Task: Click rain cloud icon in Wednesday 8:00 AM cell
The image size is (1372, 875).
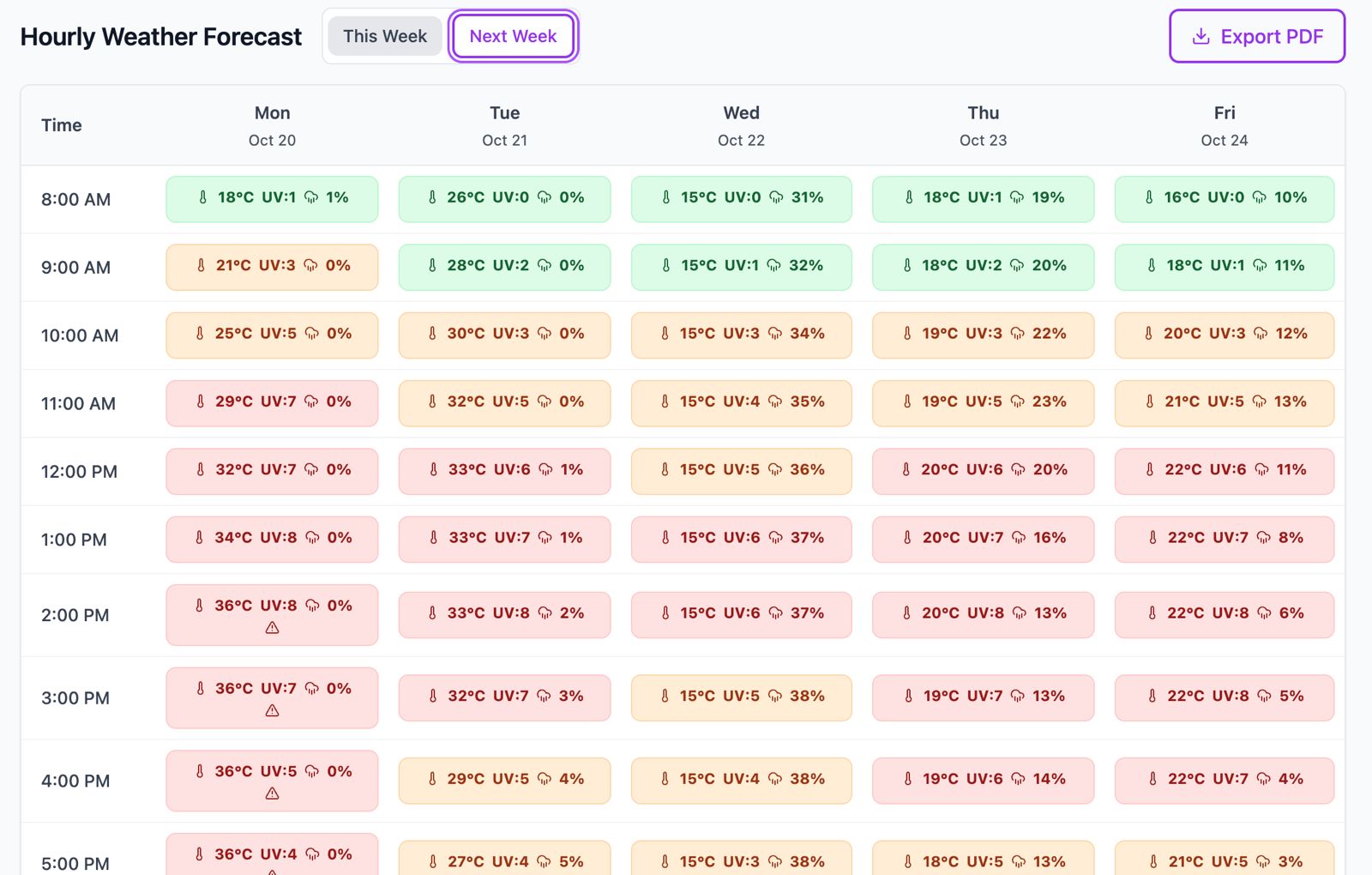Action: click(x=776, y=197)
